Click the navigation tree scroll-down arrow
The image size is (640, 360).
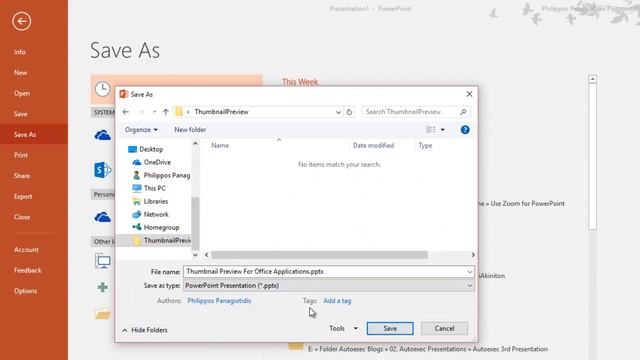point(195,255)
